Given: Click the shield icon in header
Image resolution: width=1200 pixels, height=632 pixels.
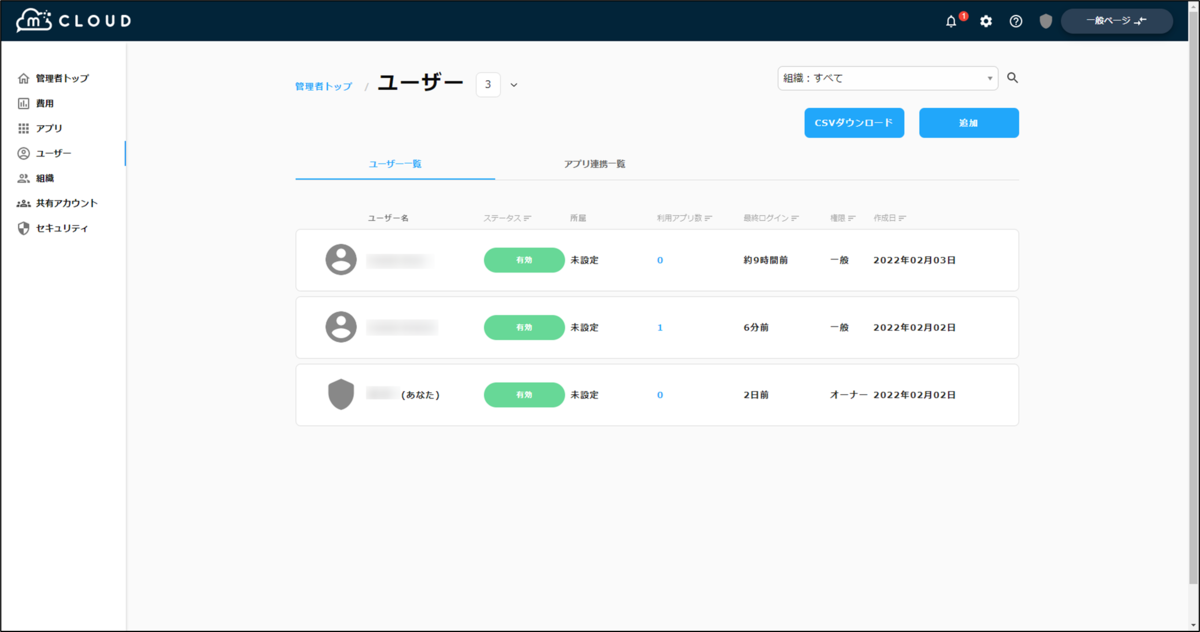Looking at the screenshot, I should [x=1046, y=21].
